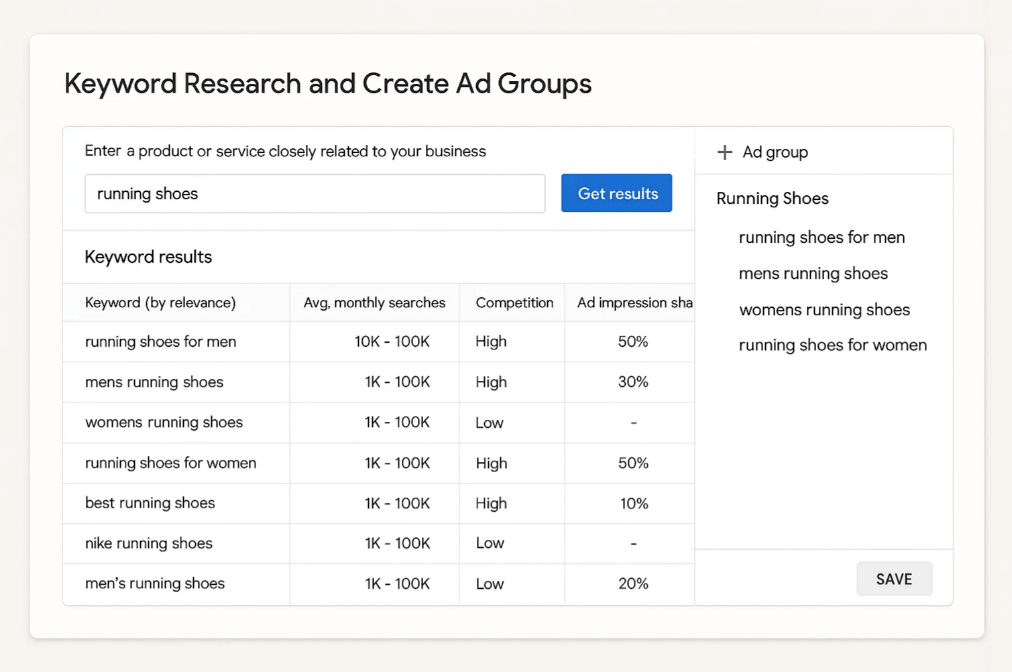This screenshot has height=672, width=1012.
Task: Click the 10% impression share for best running shoes
Action: click(634, 504)
